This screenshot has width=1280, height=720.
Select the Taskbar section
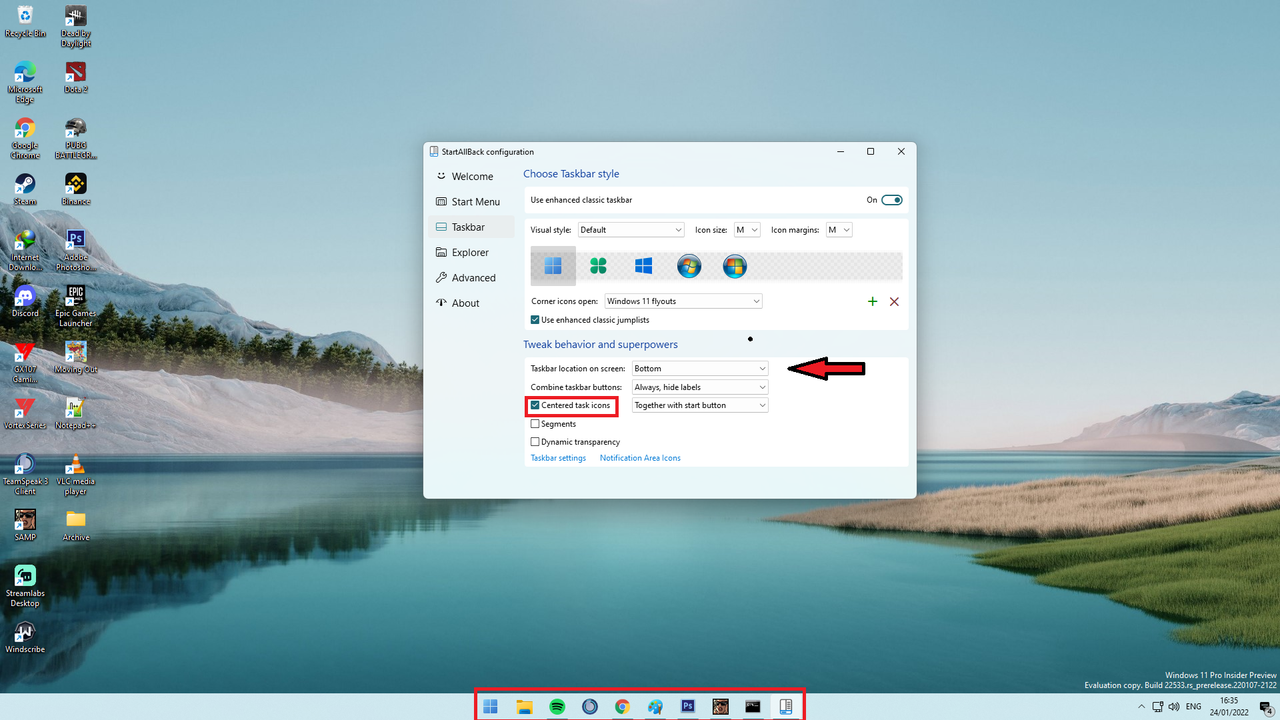tap(471, 227)
